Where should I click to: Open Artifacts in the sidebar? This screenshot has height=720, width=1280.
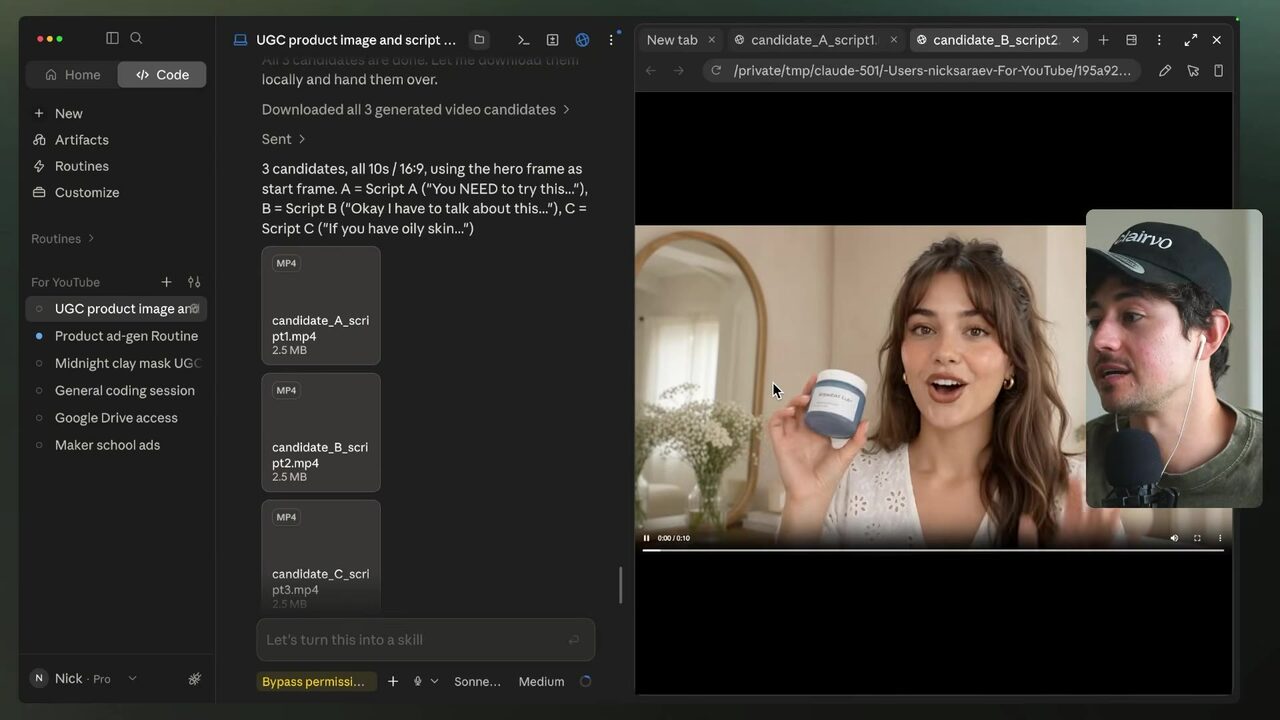[81, 140]
